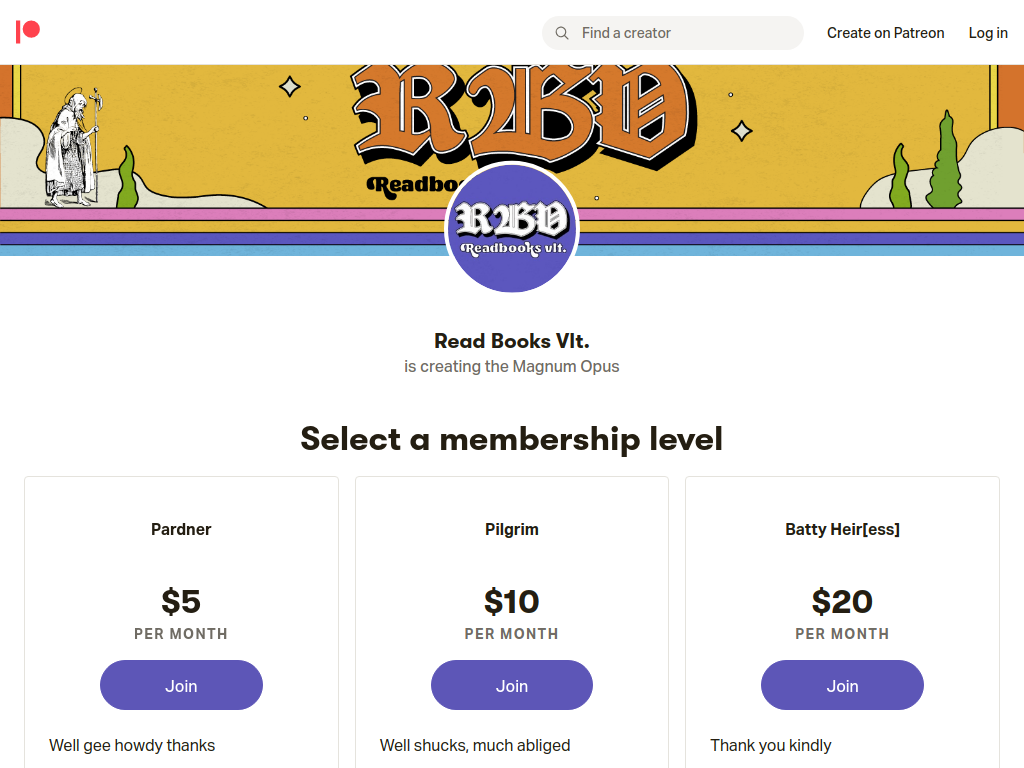1024x768 pixels.
Task: Click the search magnifier icon
Action: 562,33
